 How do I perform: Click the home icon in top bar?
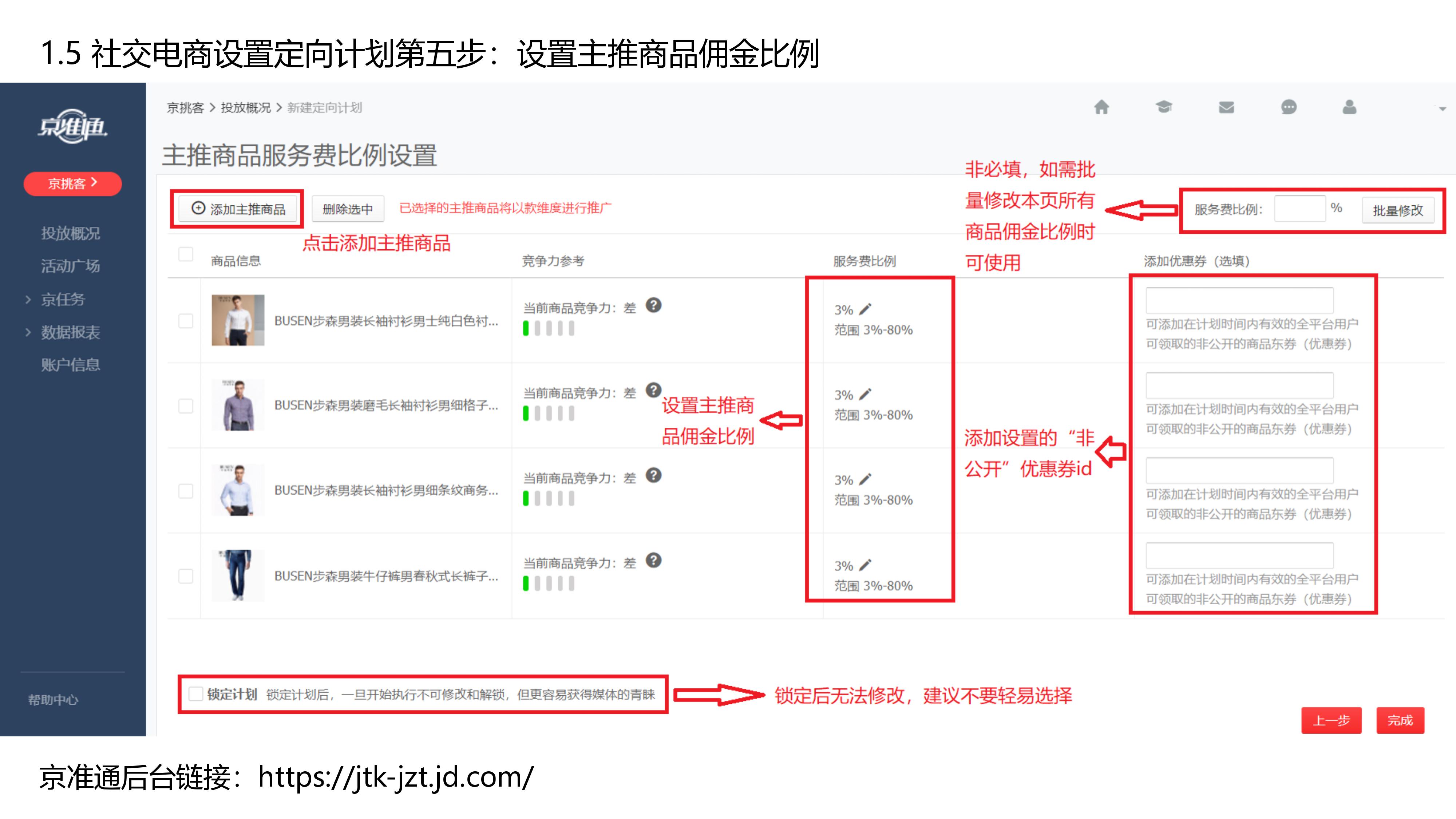[1101, 107]
